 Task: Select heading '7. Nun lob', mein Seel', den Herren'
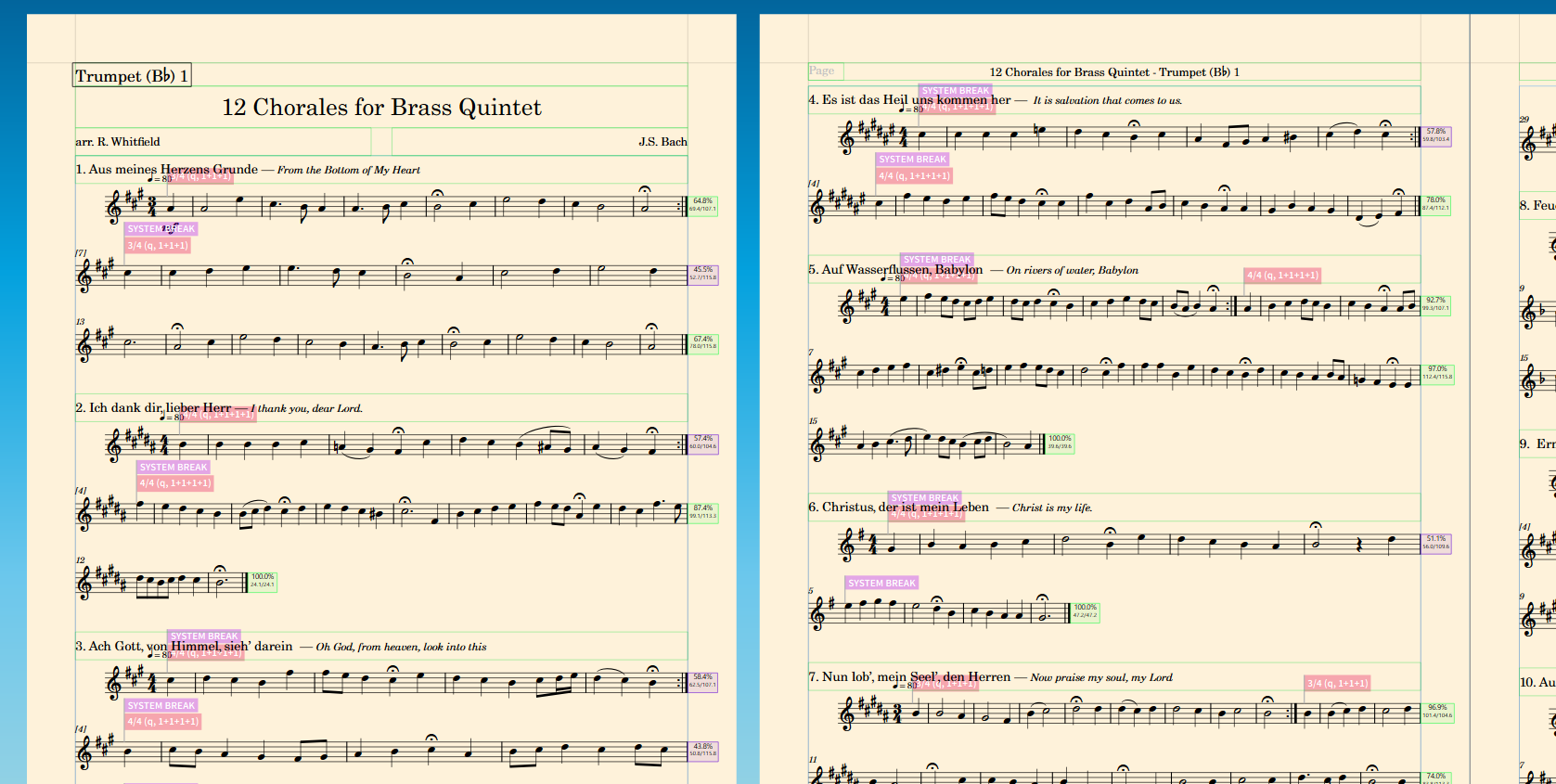(909, 677)
